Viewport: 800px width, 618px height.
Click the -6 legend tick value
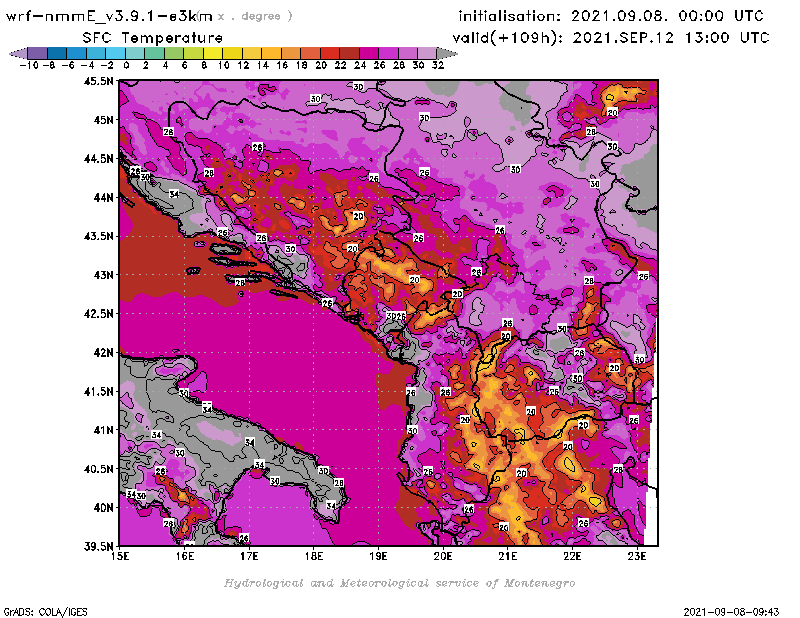(x=68, y=65)
